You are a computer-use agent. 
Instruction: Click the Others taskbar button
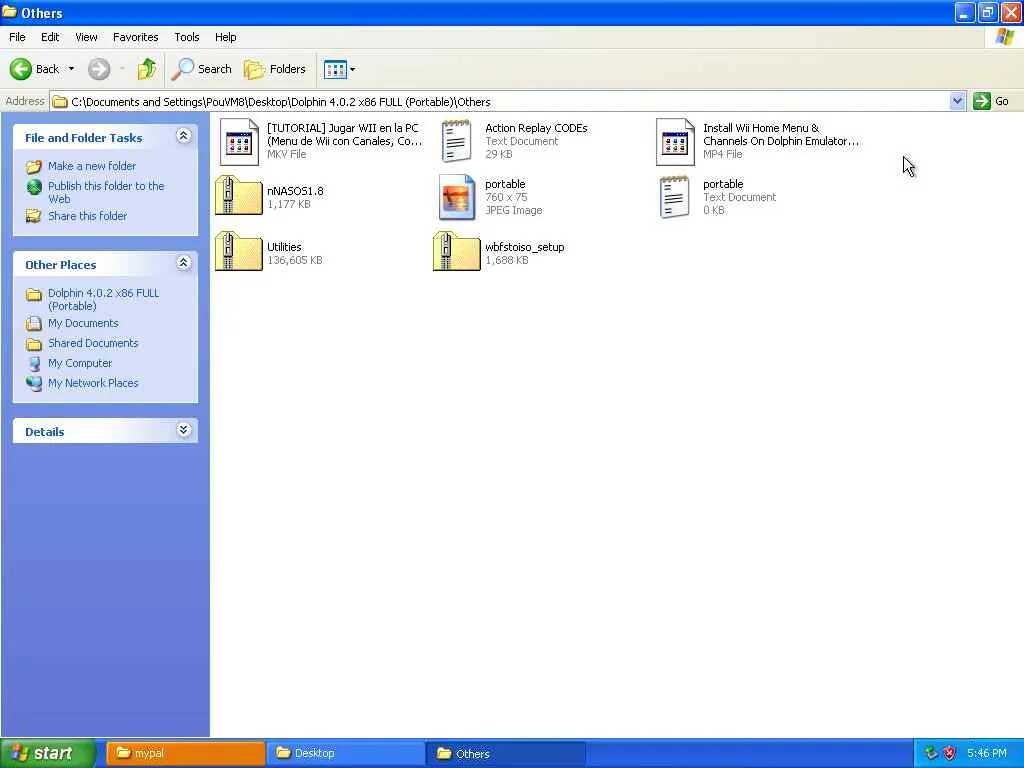pyautogui.click(x=506, y=753)
